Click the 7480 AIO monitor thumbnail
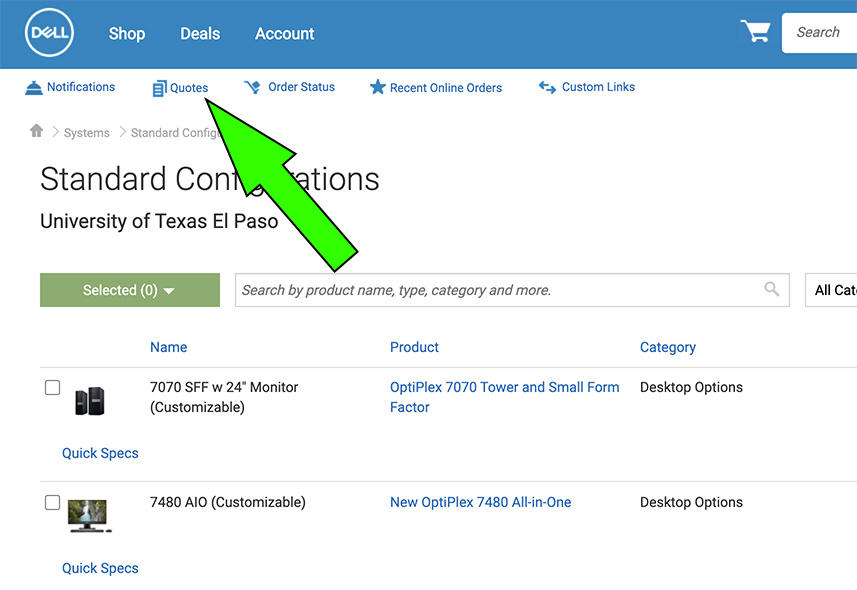Image resolution: width=857 pixels, height=590 pixels. pyautogui.click(x=90, y=515)
